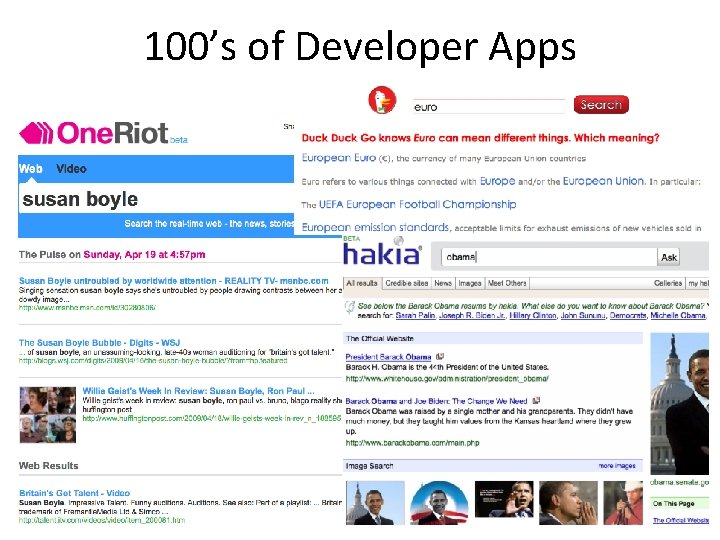The image size is (720, 540).
Task: Click the DuckDuckGo duck logo
Action: [x=382, y=100]
